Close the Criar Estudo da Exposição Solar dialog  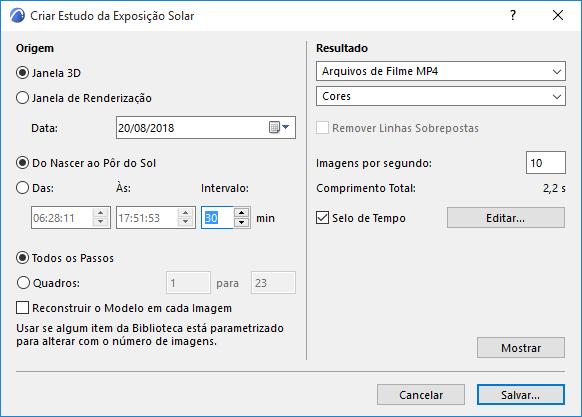tap(558, 15)
